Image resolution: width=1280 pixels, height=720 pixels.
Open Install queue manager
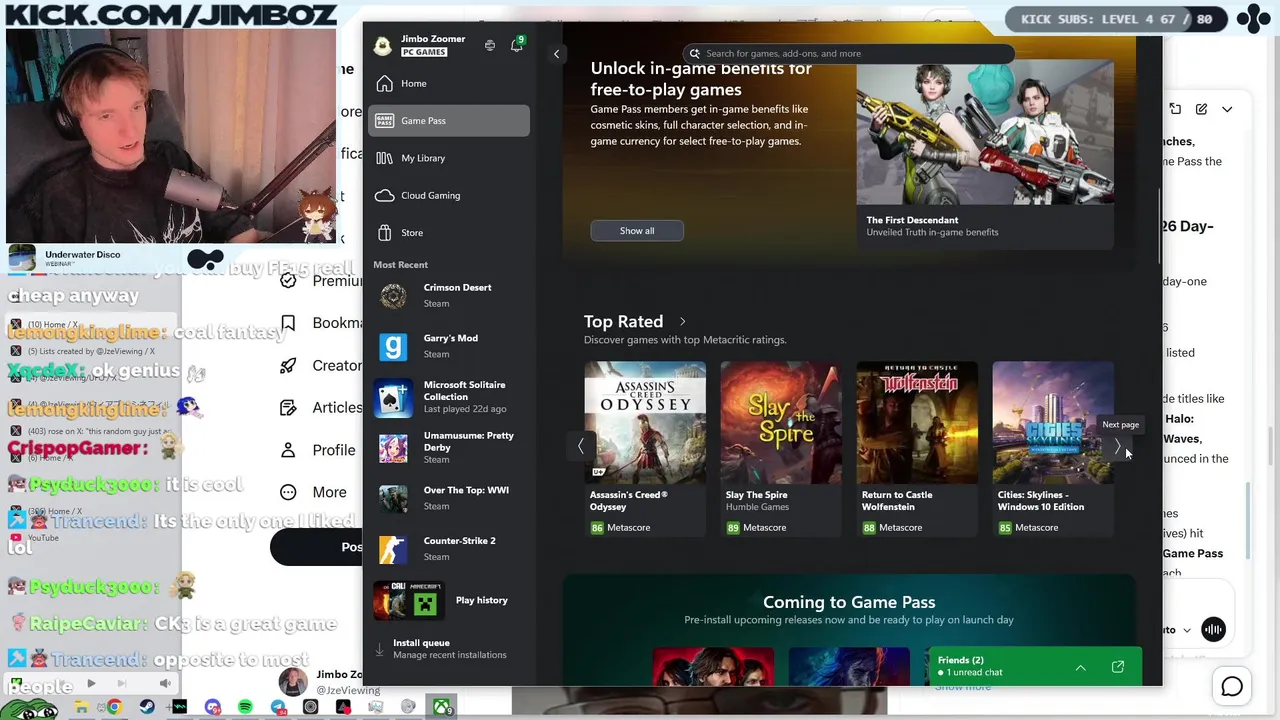tap(449, 648)
